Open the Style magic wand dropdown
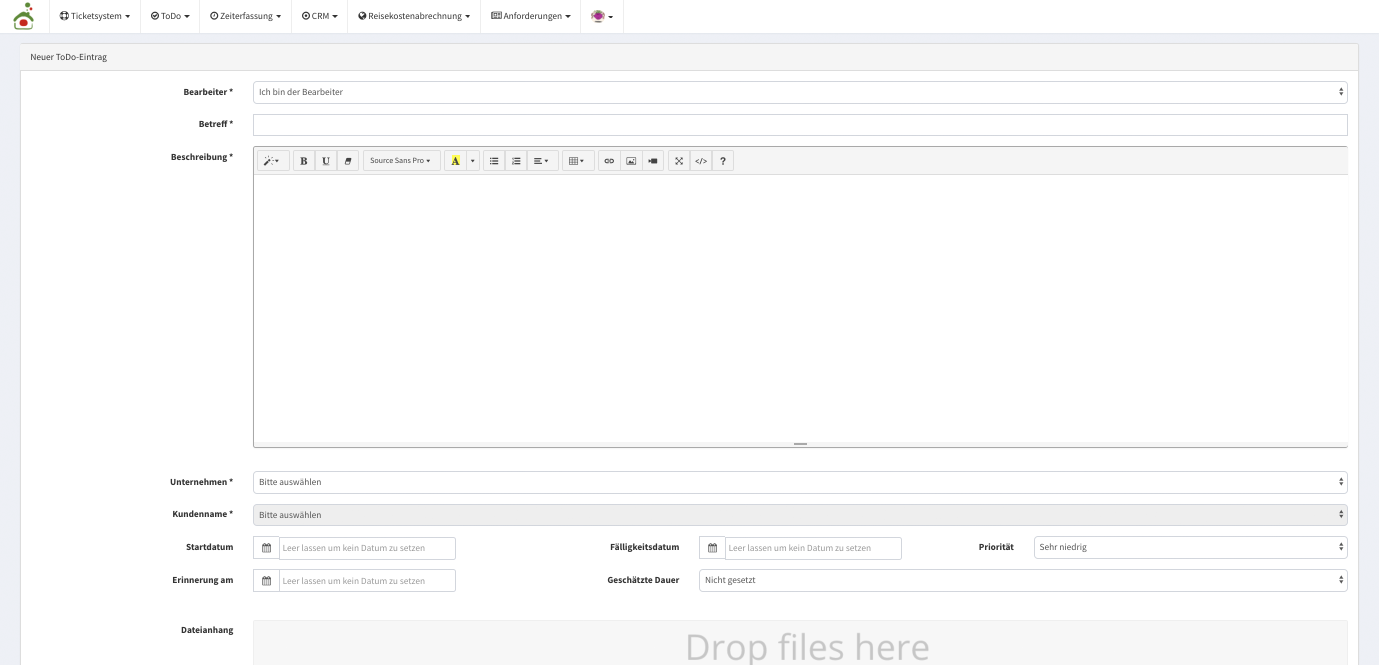Image resolution: width=1379 pixels, height=665 pixels. tap(273, 160)
